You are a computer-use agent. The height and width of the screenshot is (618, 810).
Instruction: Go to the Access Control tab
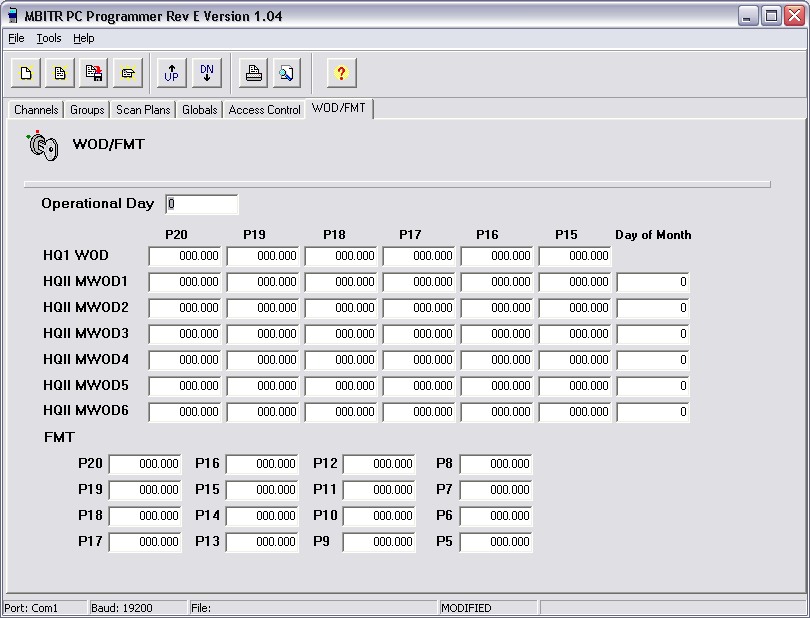point(264,110)
